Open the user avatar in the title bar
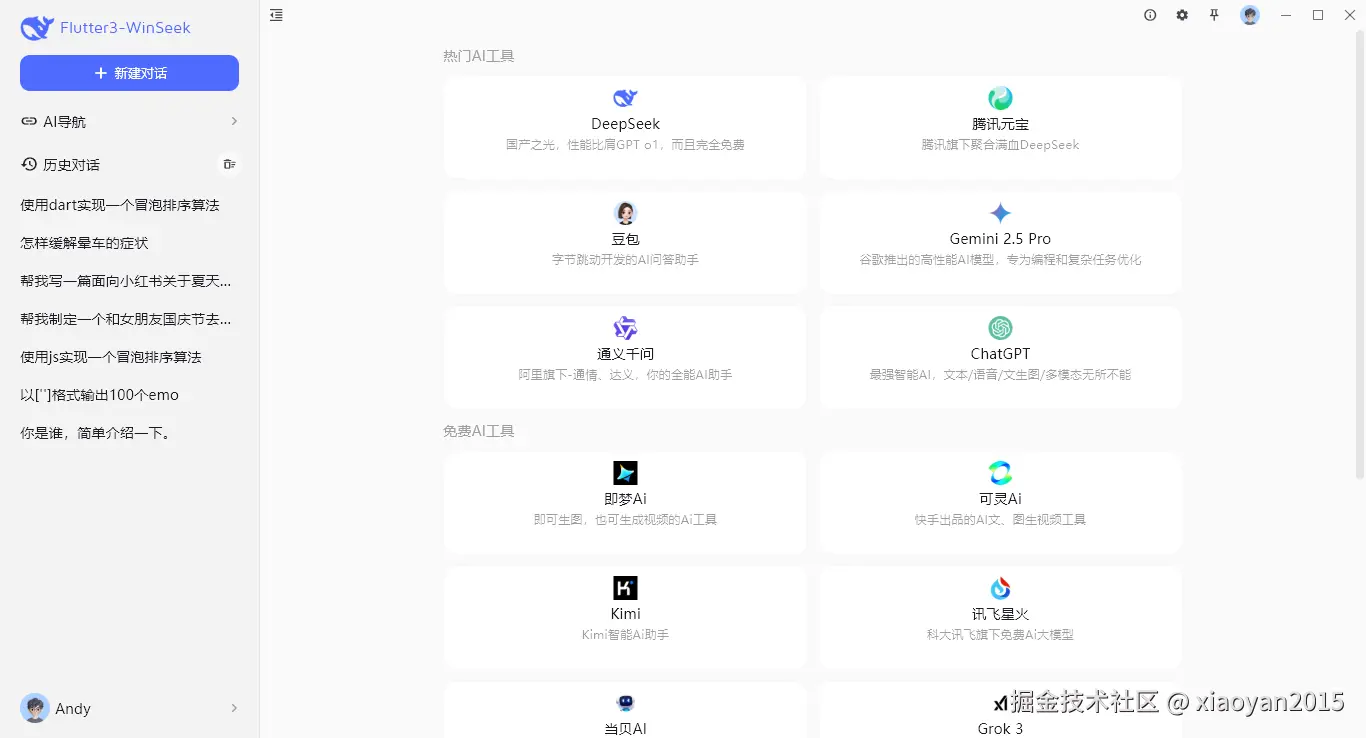Viewport: 1366px width, 738px height. point(1250,15)
